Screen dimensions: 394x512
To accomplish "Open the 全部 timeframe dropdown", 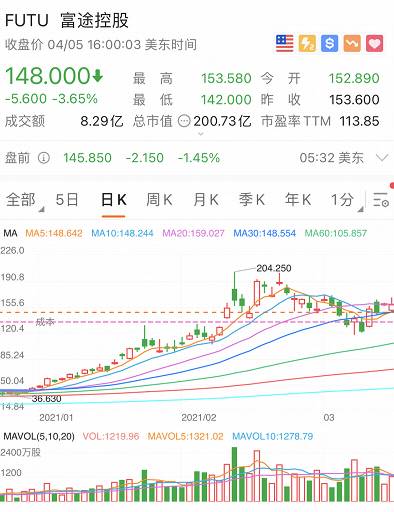I will (24, 200).
